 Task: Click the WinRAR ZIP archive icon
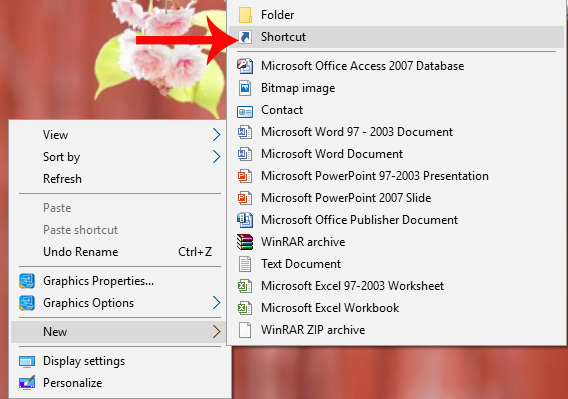tap(245, 330)
